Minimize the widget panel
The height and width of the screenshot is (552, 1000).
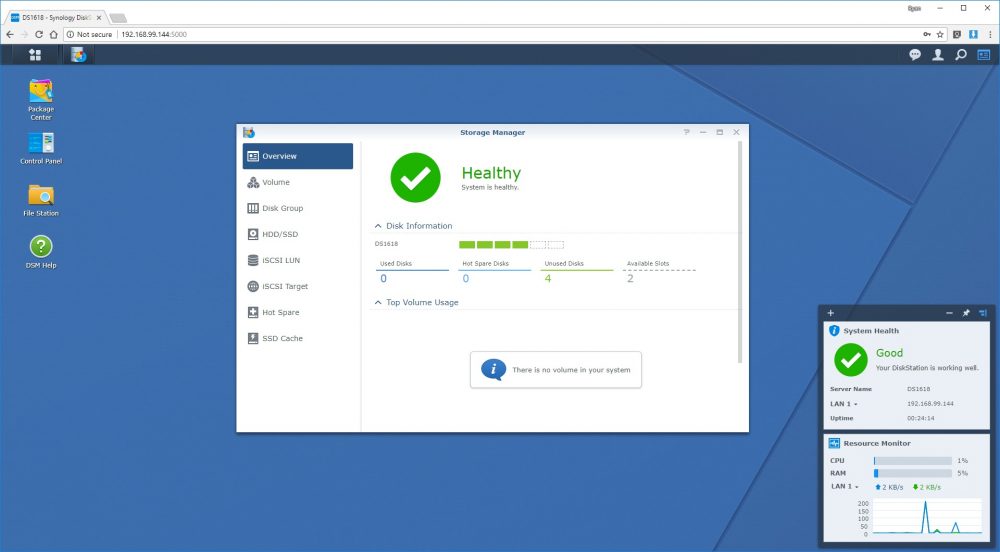[x=949, y=313]
